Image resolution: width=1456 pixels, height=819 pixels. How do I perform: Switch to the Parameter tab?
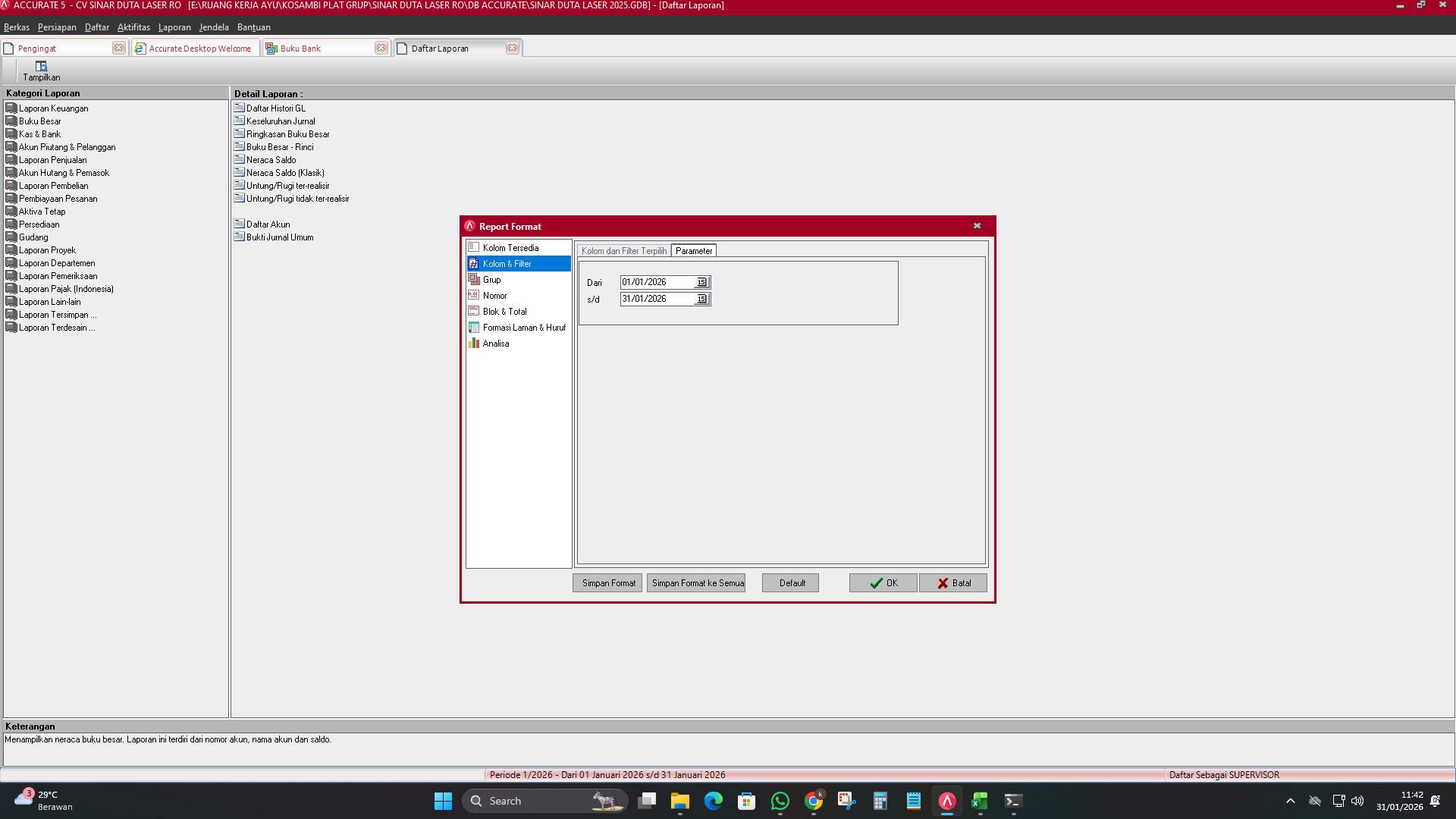pyautogui.click(x=694, y=249)
